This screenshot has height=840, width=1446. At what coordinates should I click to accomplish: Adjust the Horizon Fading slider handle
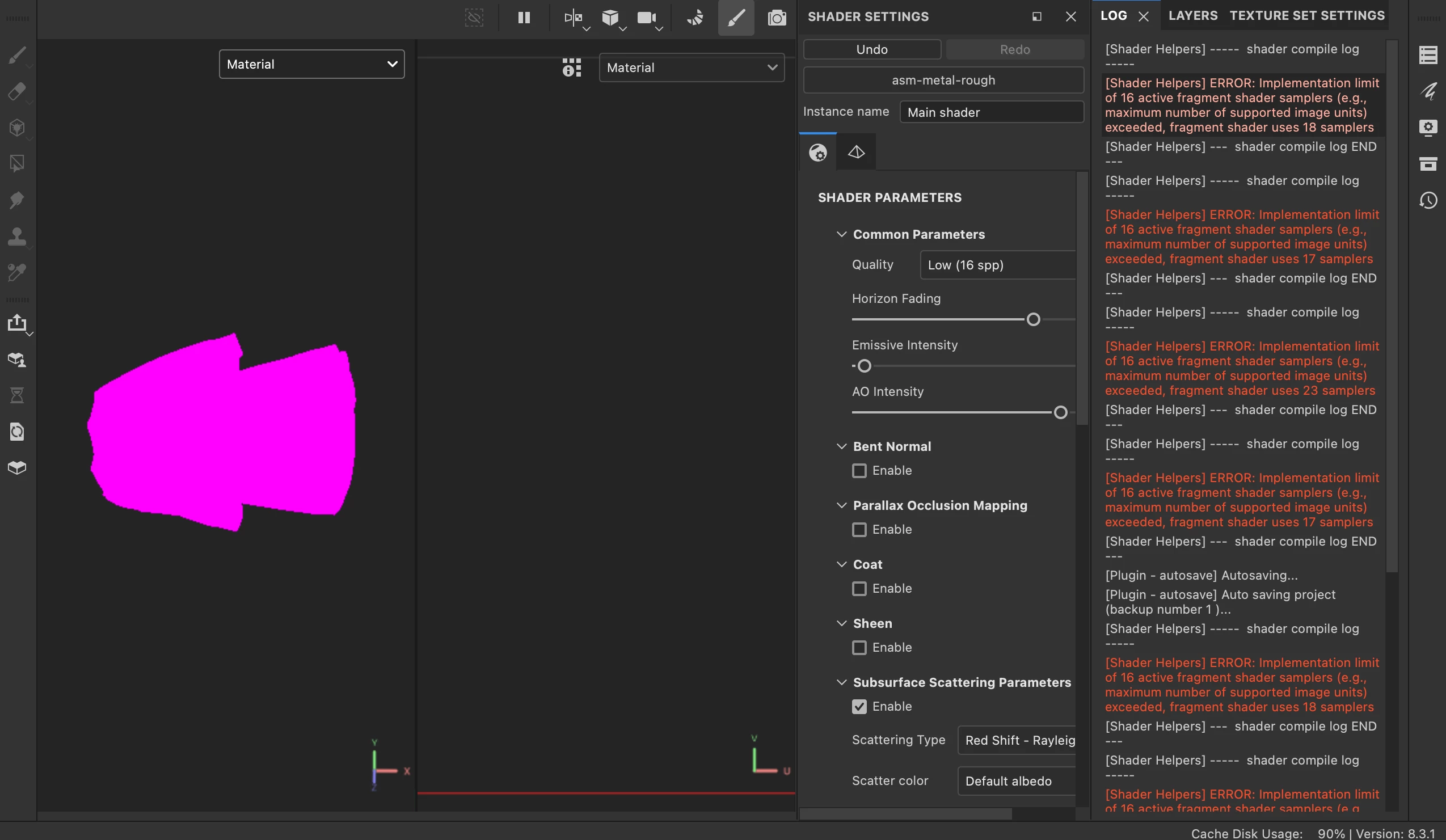1033,319
